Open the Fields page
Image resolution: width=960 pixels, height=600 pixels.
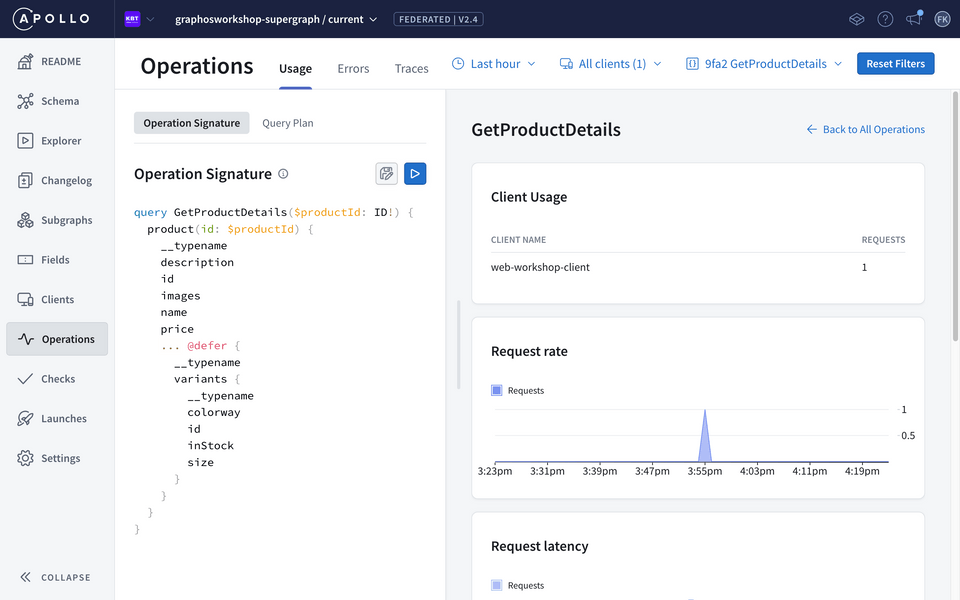57,260
